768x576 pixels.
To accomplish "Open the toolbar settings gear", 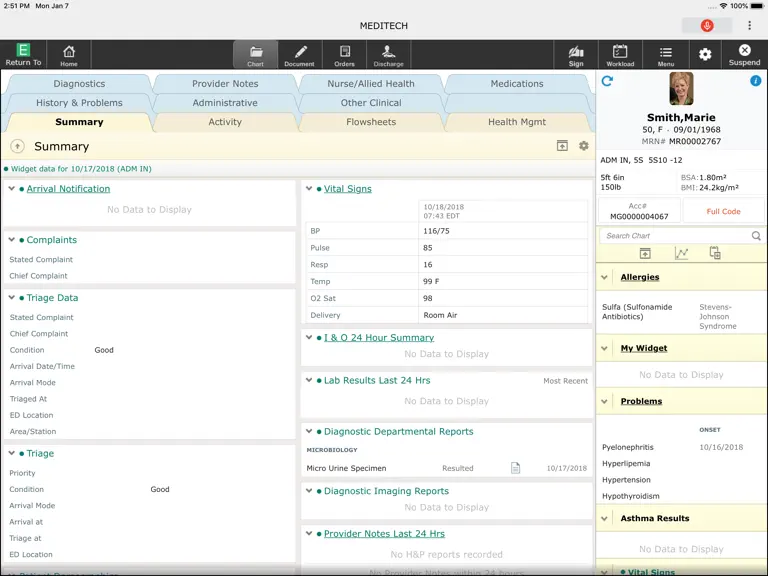I will tap(705, 54).
